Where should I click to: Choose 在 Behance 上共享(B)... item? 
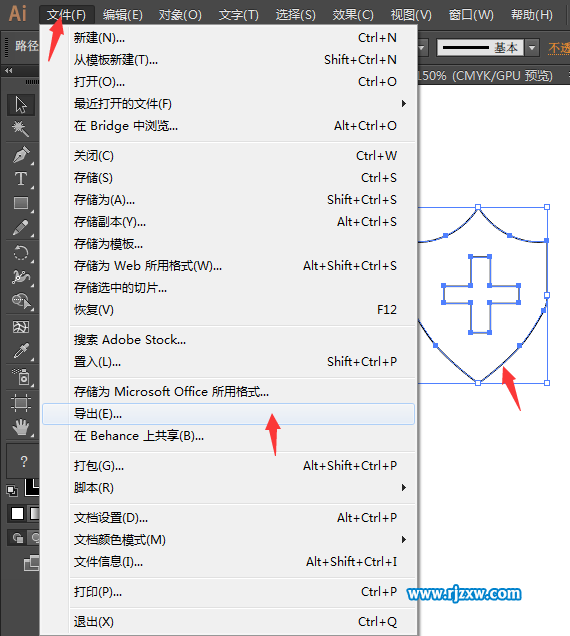pos(229,436)
